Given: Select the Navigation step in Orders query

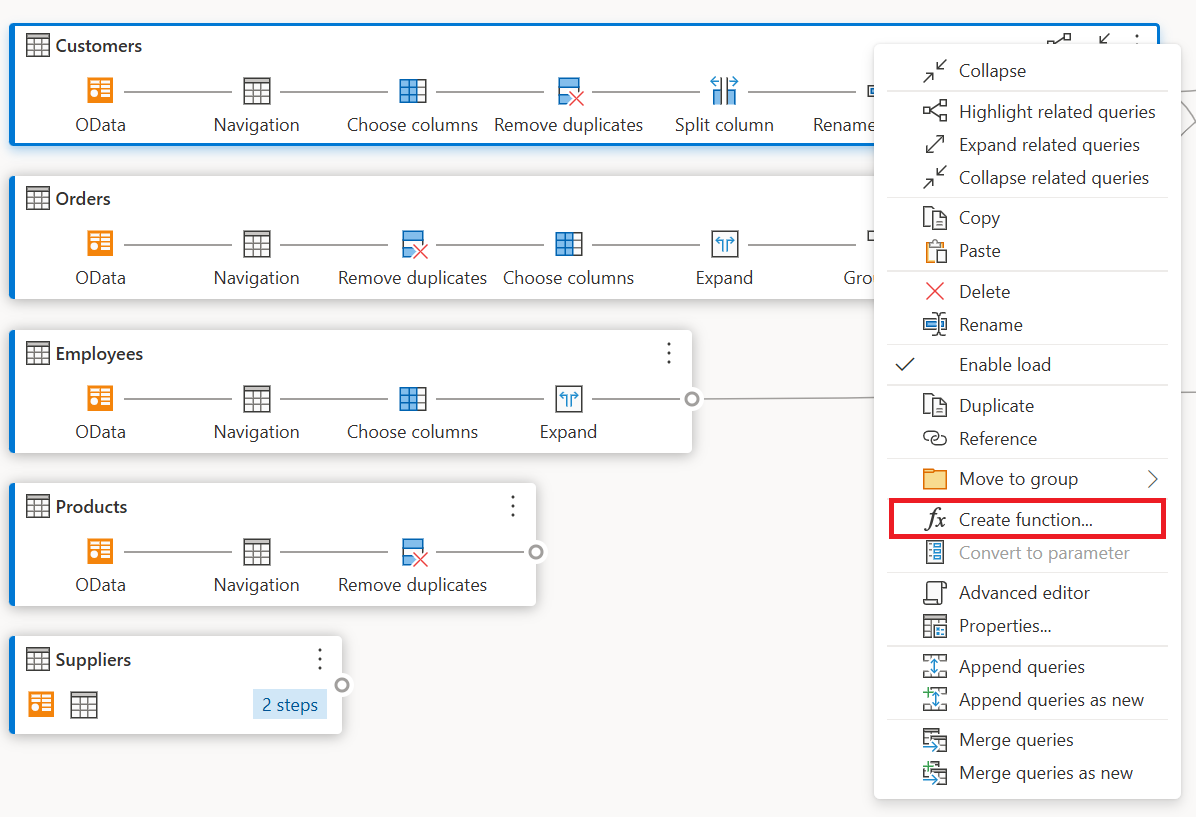Looking at the screenshot, I should 256,244.
